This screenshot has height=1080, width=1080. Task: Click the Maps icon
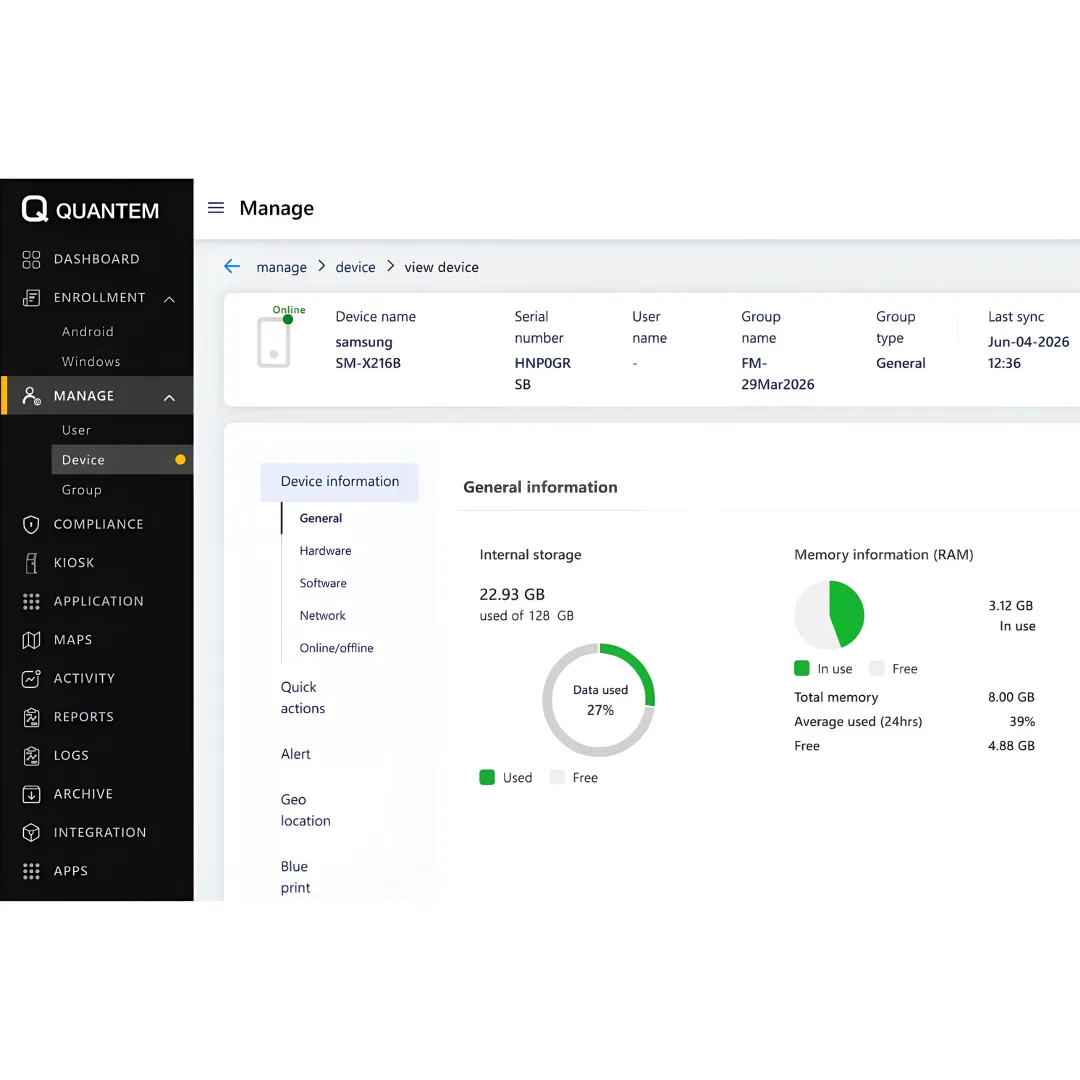[31, 640]
